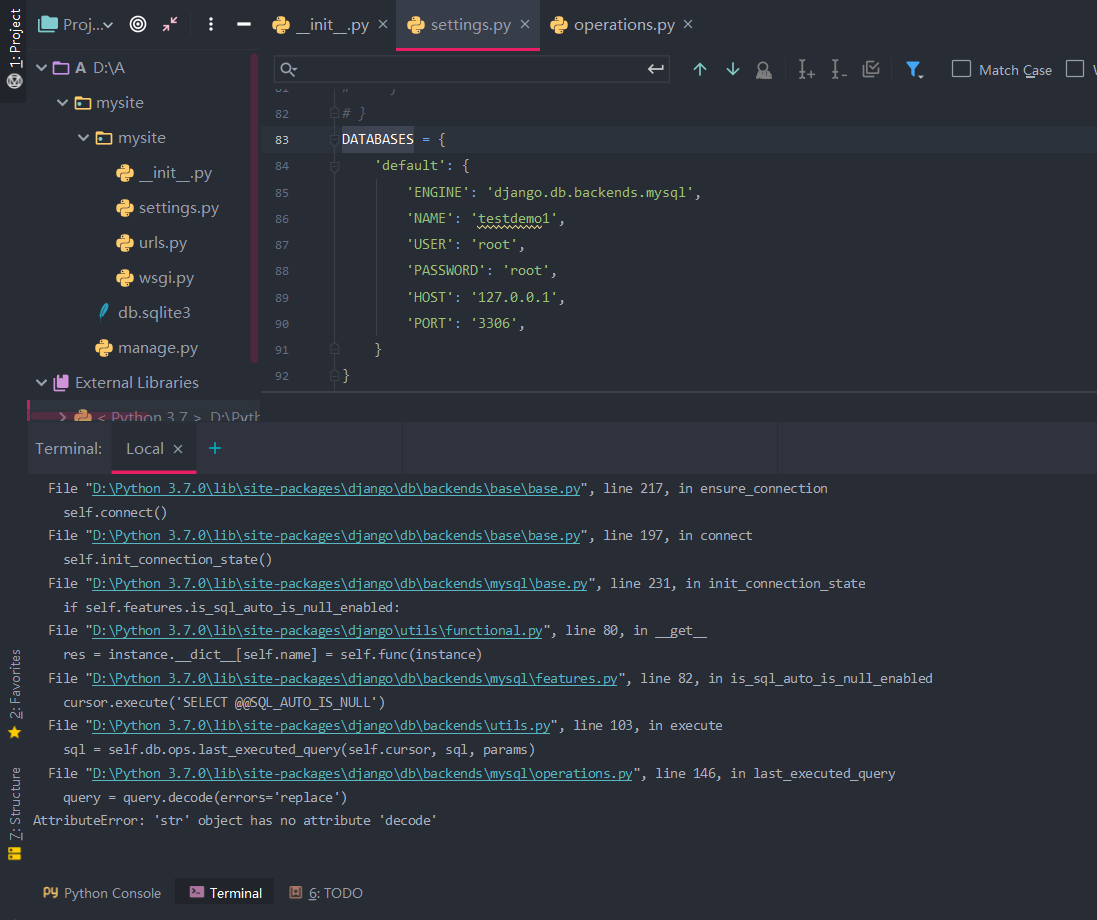
Task: Click 'testdemo1' database name in editor
Action: click(x=514, y=219)
